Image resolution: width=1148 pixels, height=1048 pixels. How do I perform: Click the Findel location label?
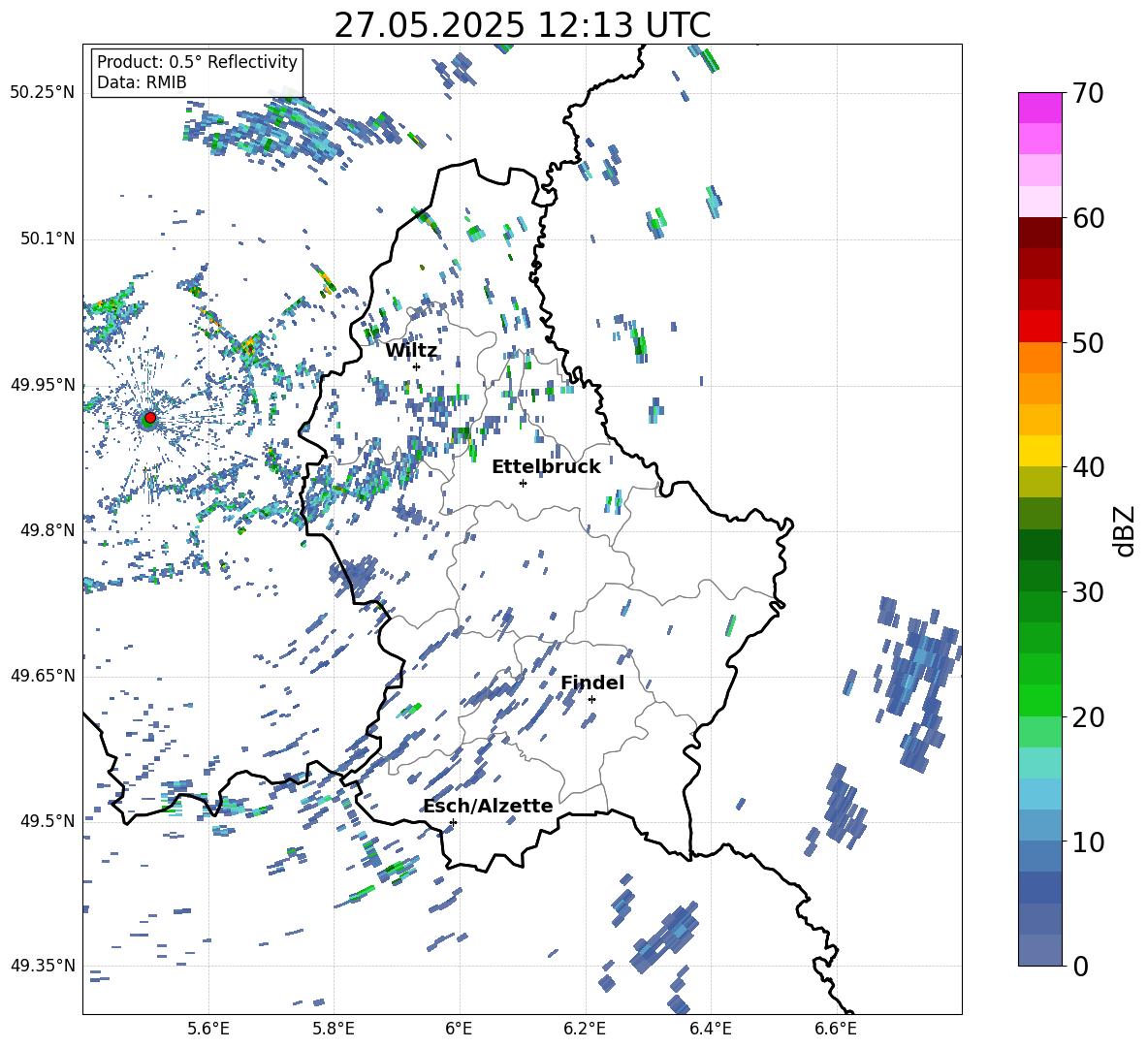pos(592,683)
